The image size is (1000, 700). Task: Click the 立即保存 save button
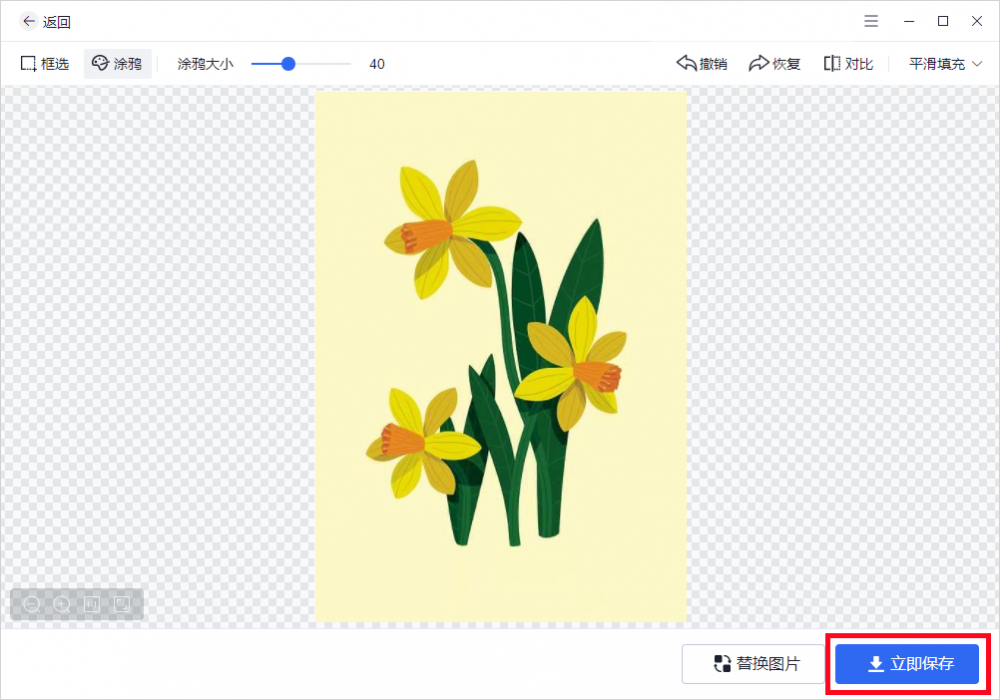(906, 663)
